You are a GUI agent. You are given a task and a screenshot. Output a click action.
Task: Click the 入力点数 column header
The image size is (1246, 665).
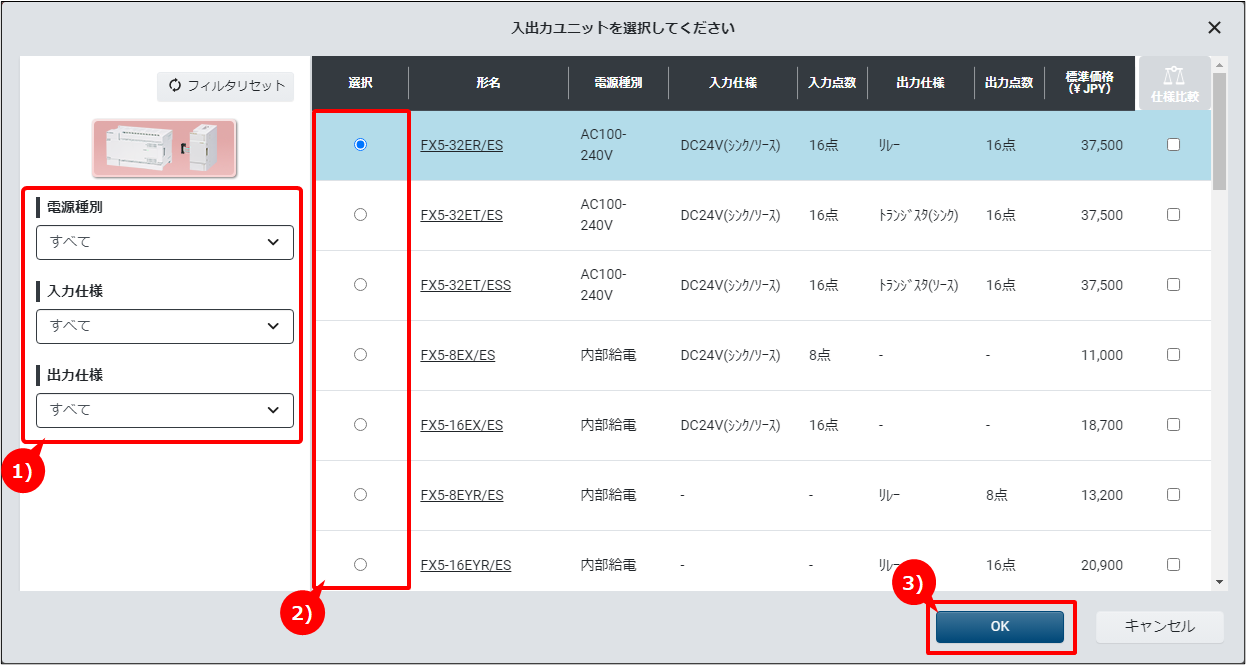click(832, 83)
